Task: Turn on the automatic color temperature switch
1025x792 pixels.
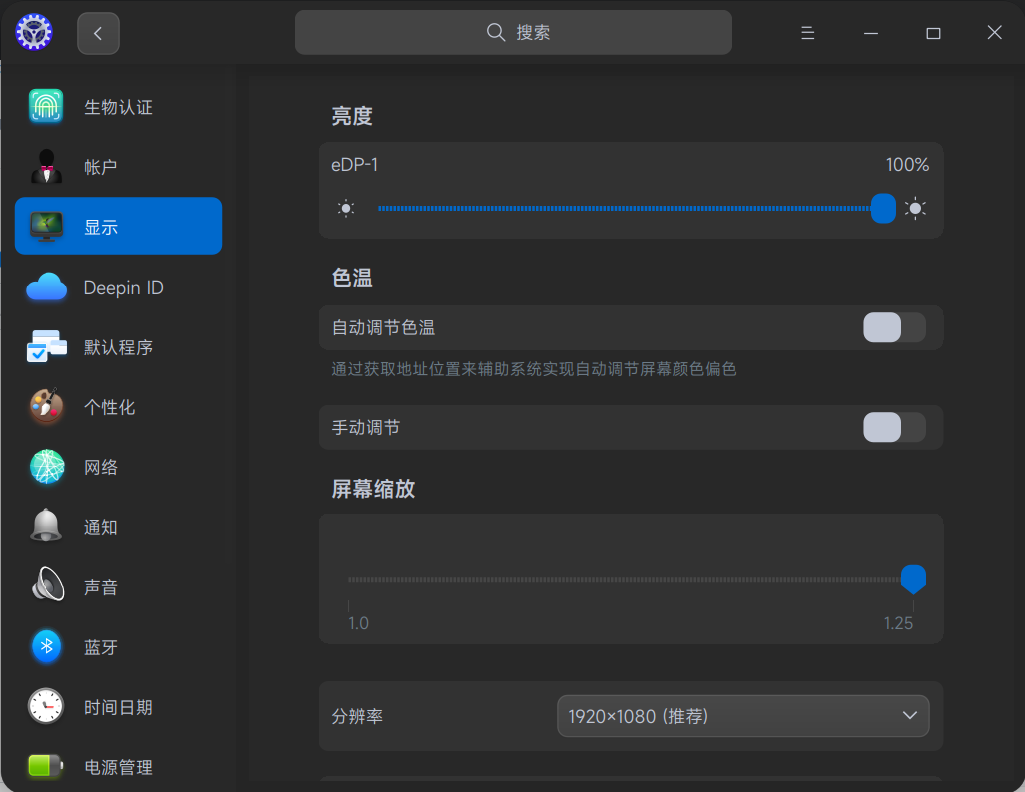Action: [x=893, y=327]
